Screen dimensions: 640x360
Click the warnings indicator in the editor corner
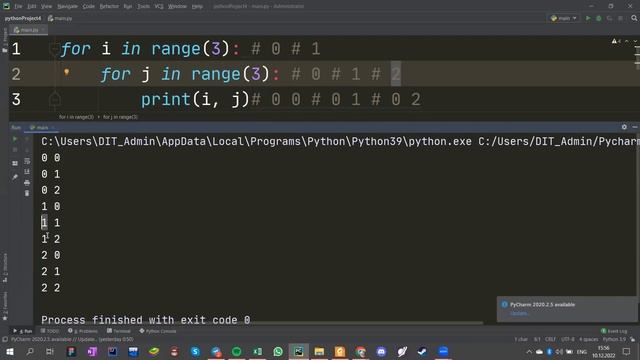616,41
